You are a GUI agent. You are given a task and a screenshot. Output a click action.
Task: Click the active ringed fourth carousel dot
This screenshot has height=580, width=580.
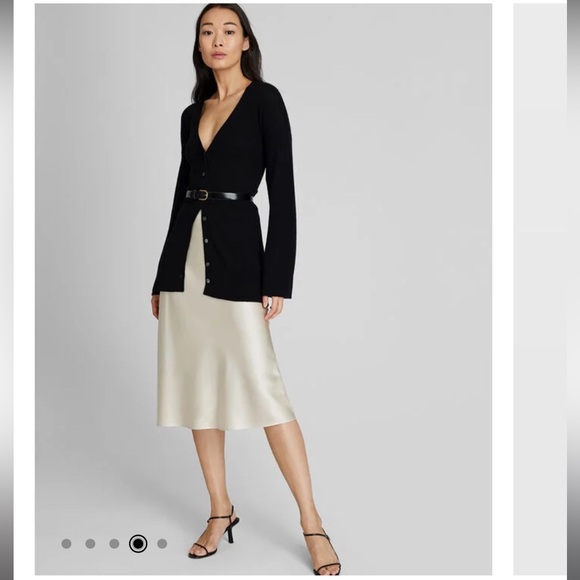(x=138, y=543)
